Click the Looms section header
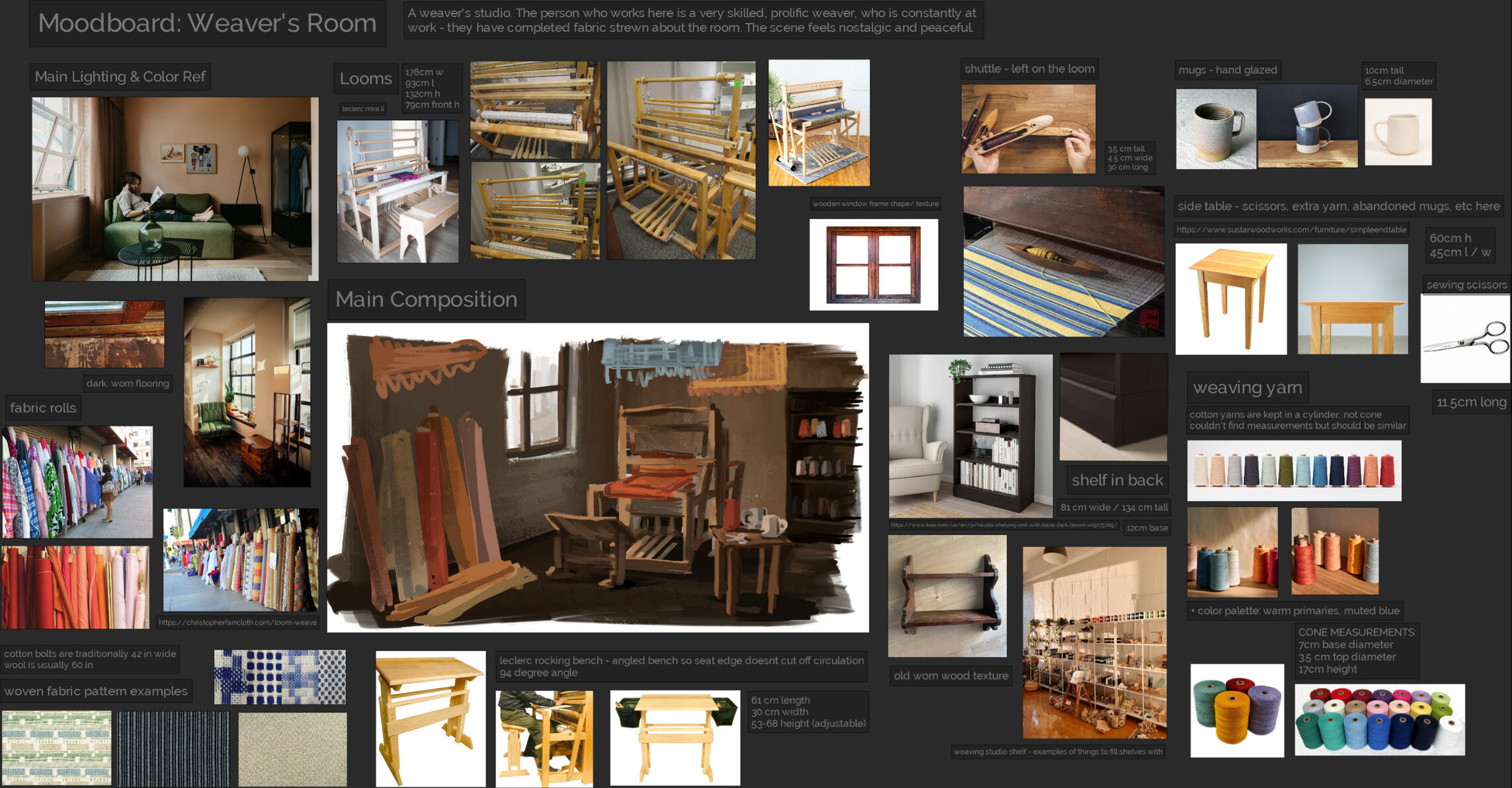Image resolution: width=1512 pixels, height=788 pixels. coord(365,79)
